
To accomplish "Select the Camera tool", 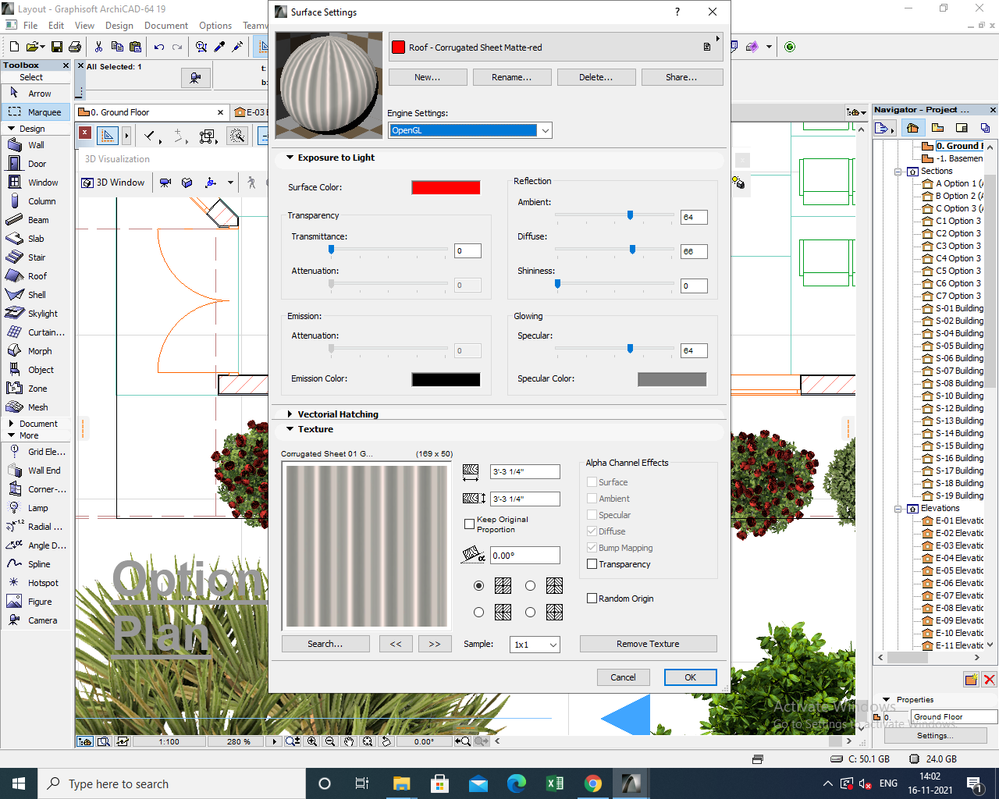I will (42, 621).
